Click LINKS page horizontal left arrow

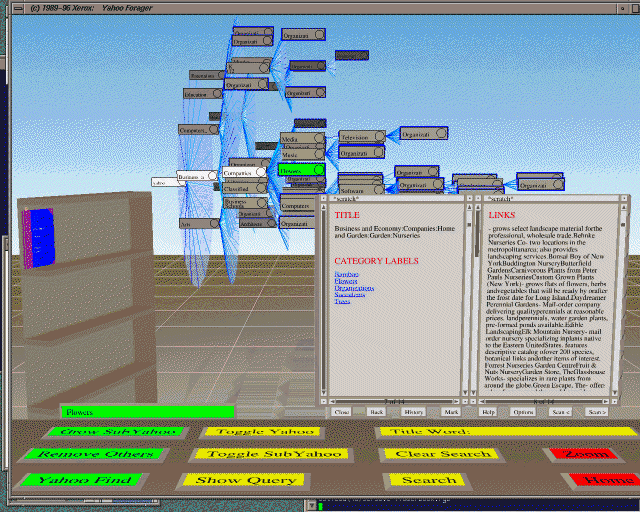pyautogui.click(x=482, y=402)
